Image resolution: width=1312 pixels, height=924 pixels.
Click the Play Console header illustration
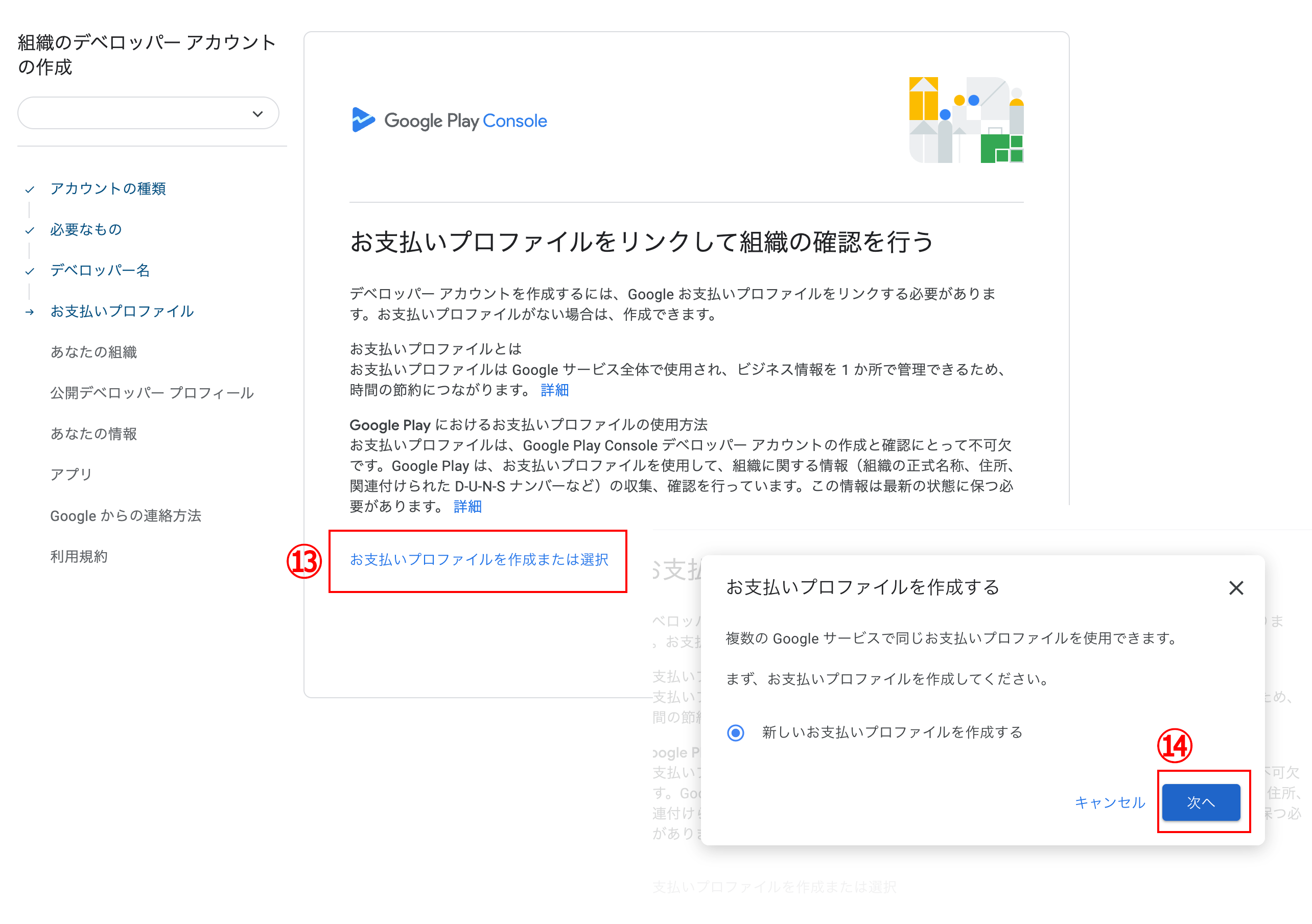pos(966,120)
